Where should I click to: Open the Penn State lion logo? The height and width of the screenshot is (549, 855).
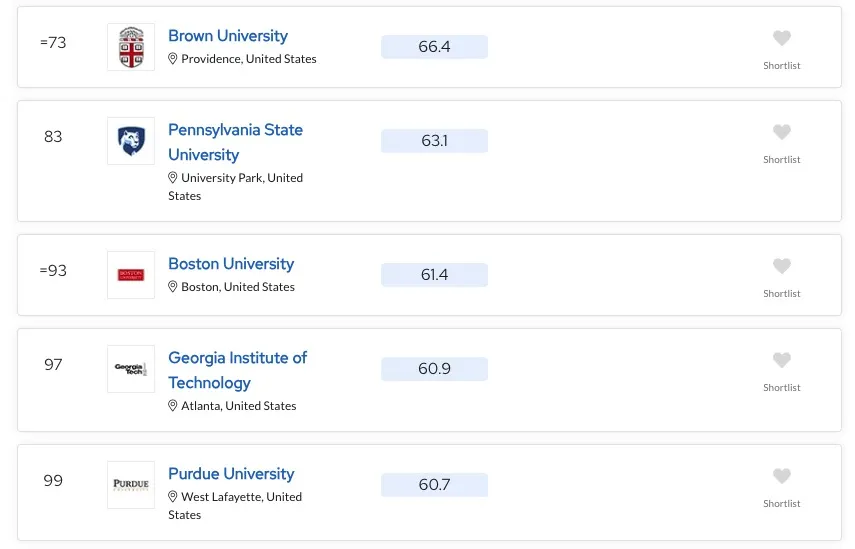131,141
